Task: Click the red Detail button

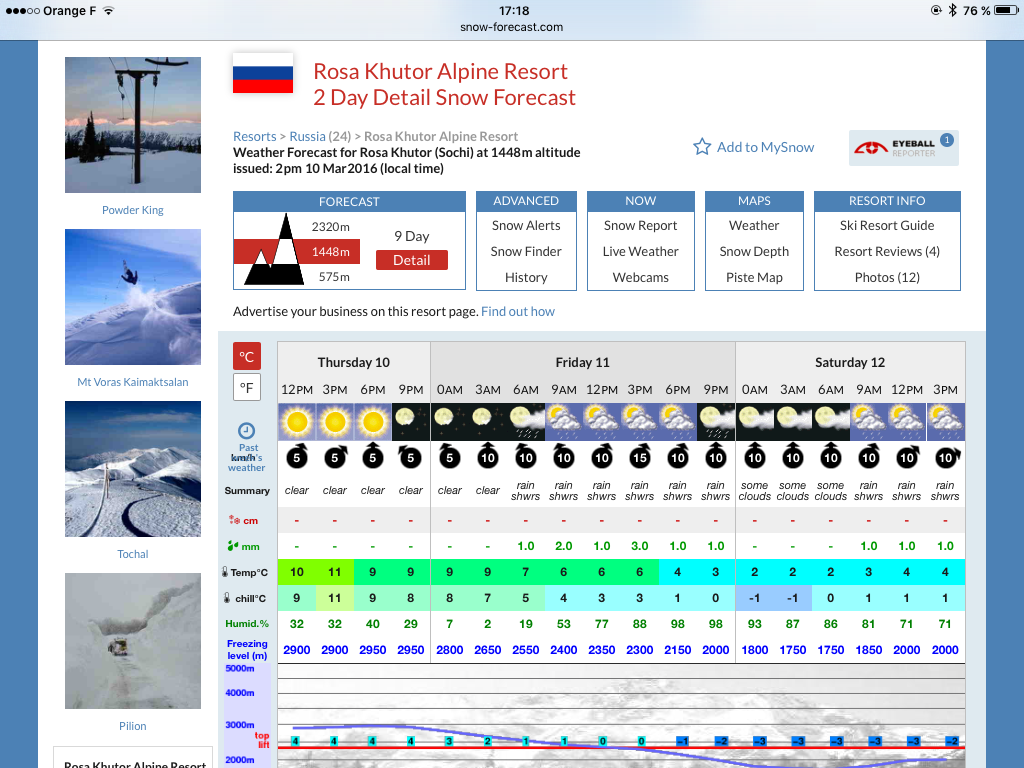Action: click(411, 260)
